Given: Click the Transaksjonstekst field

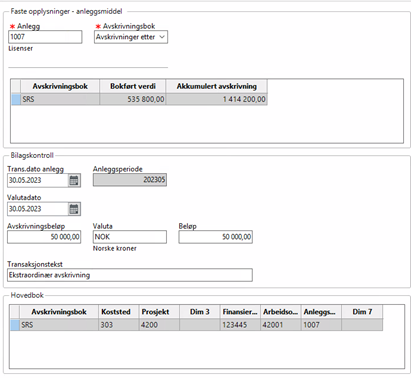Looking at the screenshot, I should pos(130,275).
